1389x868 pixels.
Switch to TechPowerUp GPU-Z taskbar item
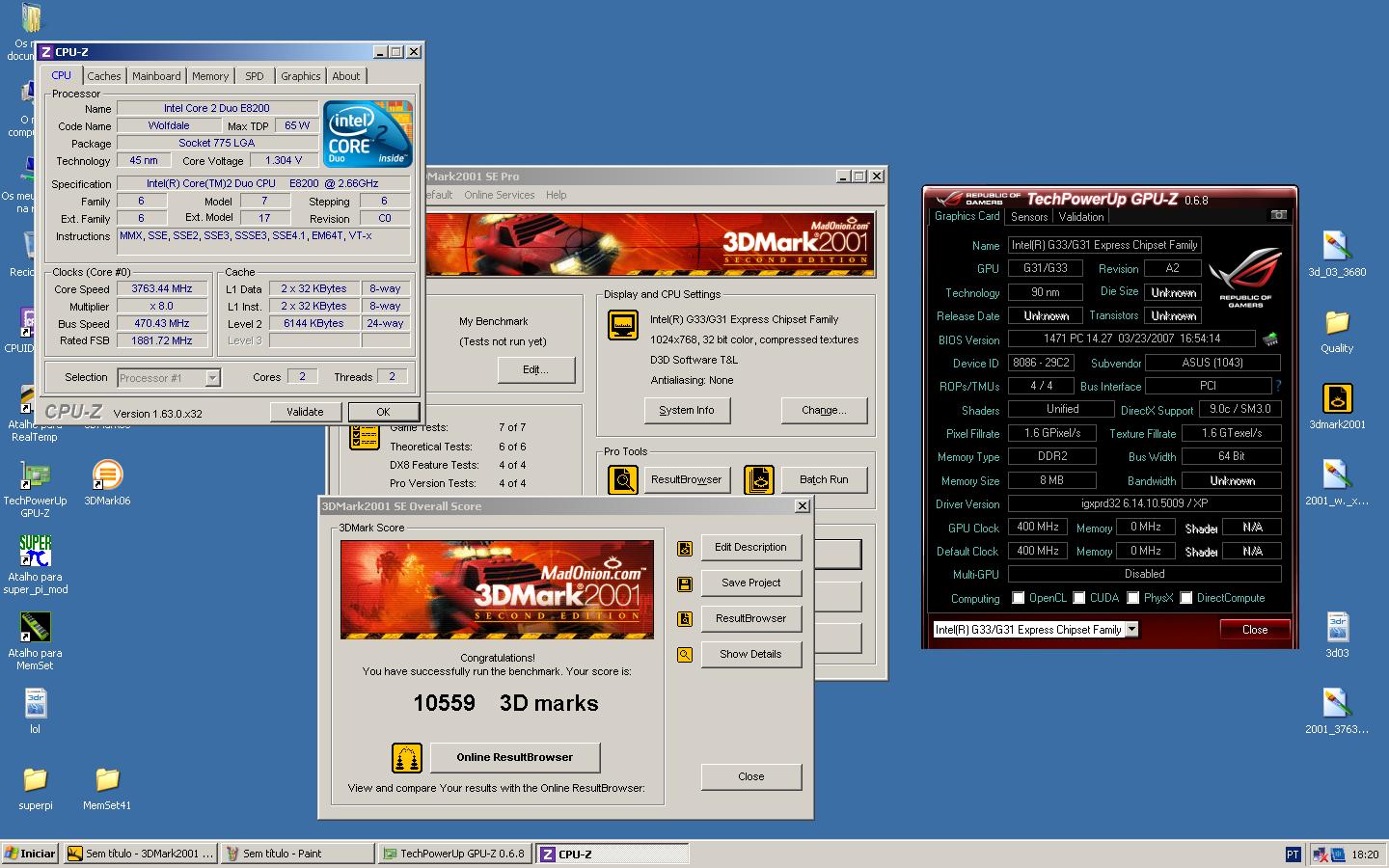[454, 854]
